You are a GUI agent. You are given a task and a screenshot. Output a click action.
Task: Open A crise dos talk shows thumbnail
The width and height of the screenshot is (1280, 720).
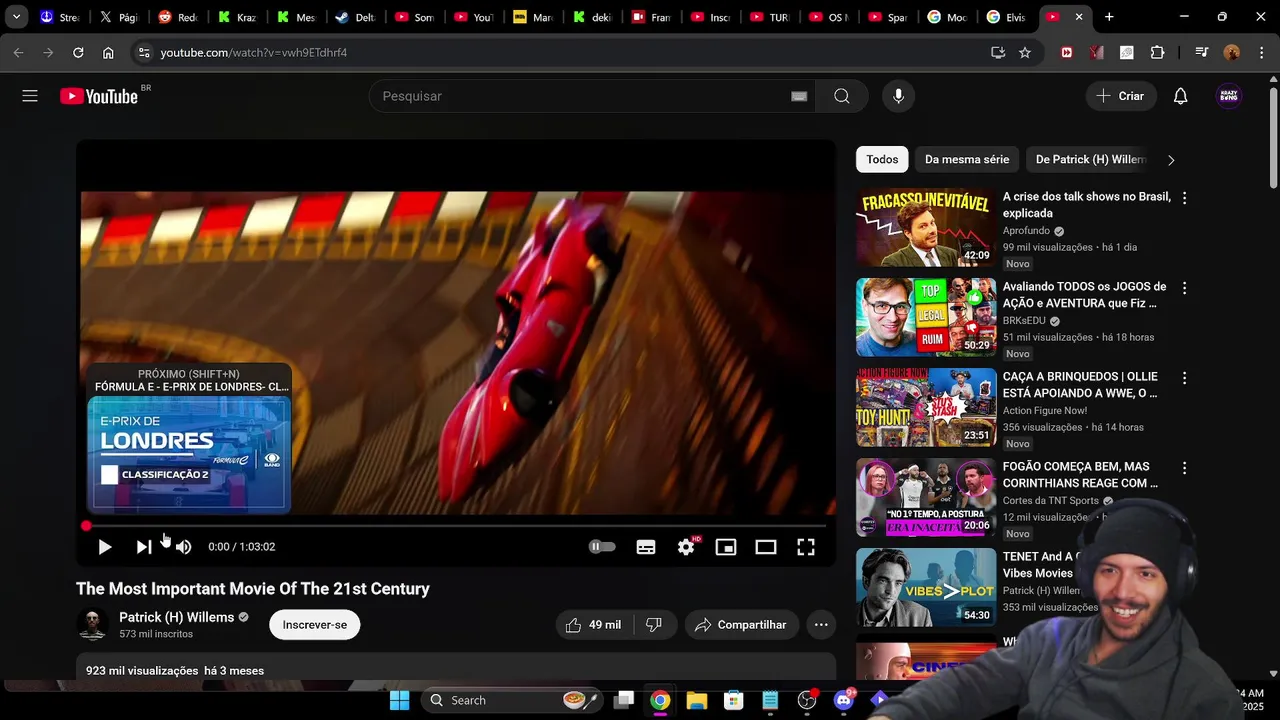point(926,227)
